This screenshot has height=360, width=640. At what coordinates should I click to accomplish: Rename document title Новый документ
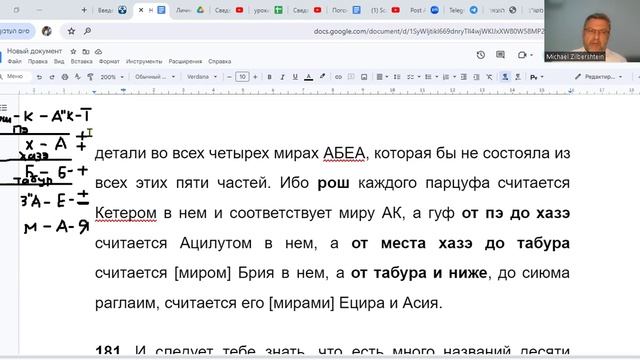coord(34,51)
